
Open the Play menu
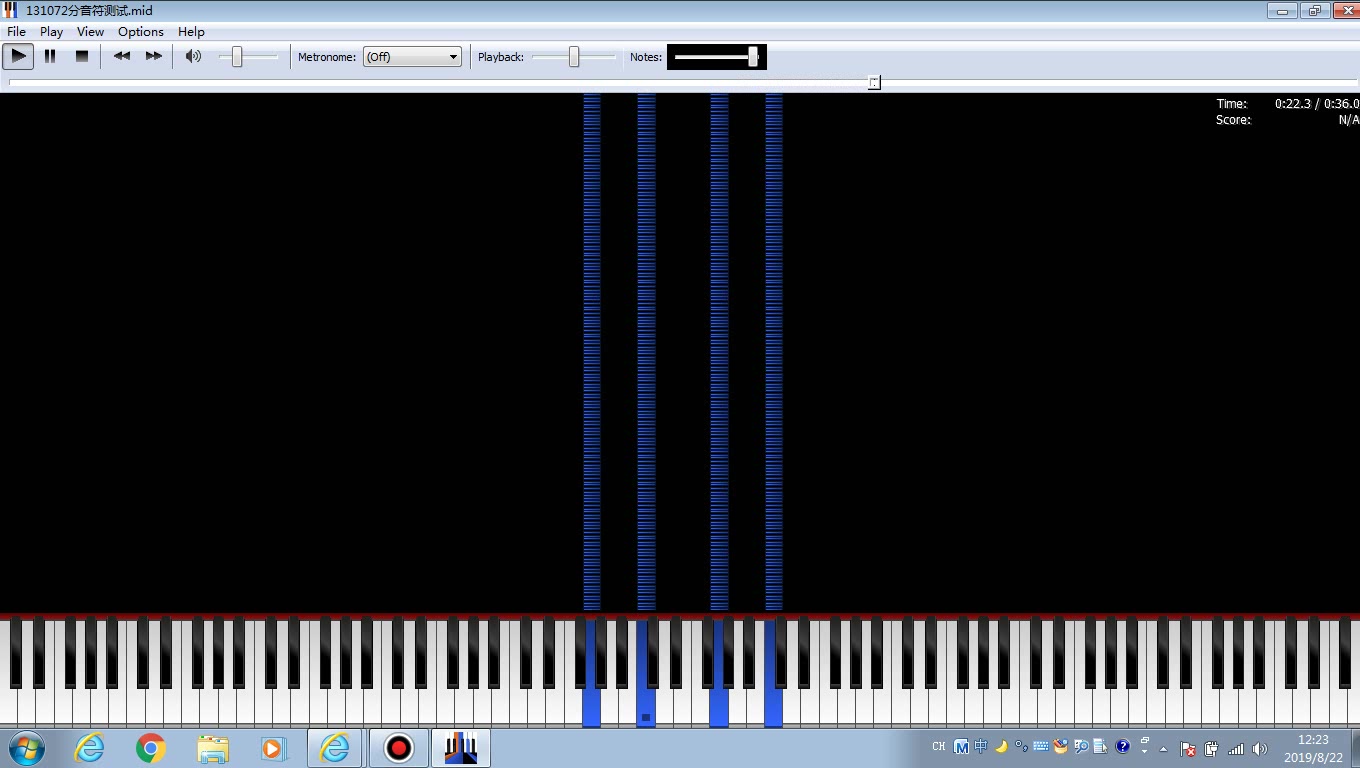point(51,32)
